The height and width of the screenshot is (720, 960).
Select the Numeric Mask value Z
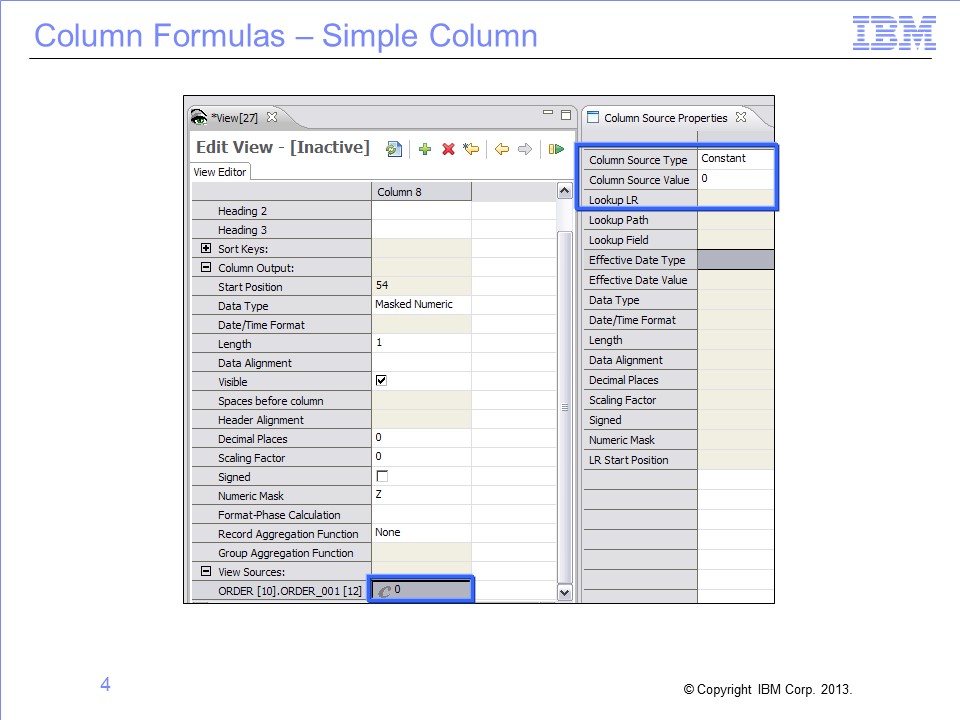point(421,495)
